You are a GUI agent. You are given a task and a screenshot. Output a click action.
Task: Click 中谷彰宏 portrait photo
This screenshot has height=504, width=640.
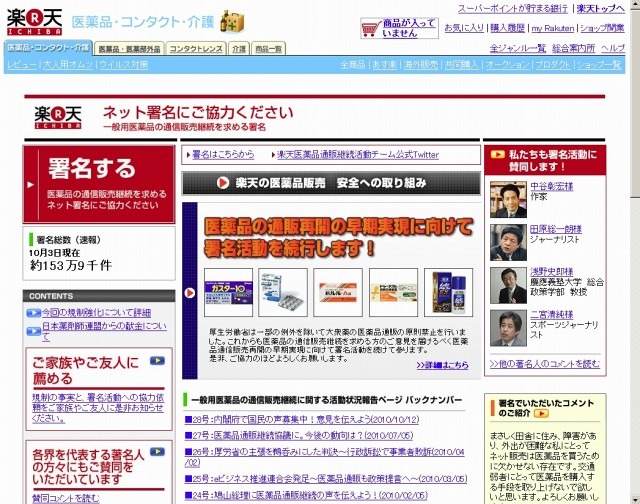coord(508,200)
